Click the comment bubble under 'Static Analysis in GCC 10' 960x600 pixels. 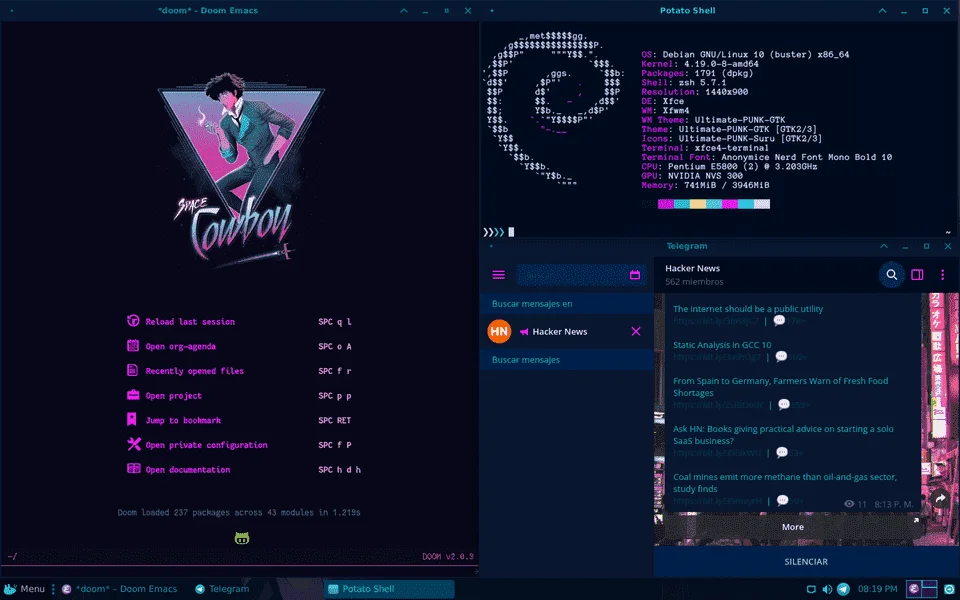click(781, 356)
